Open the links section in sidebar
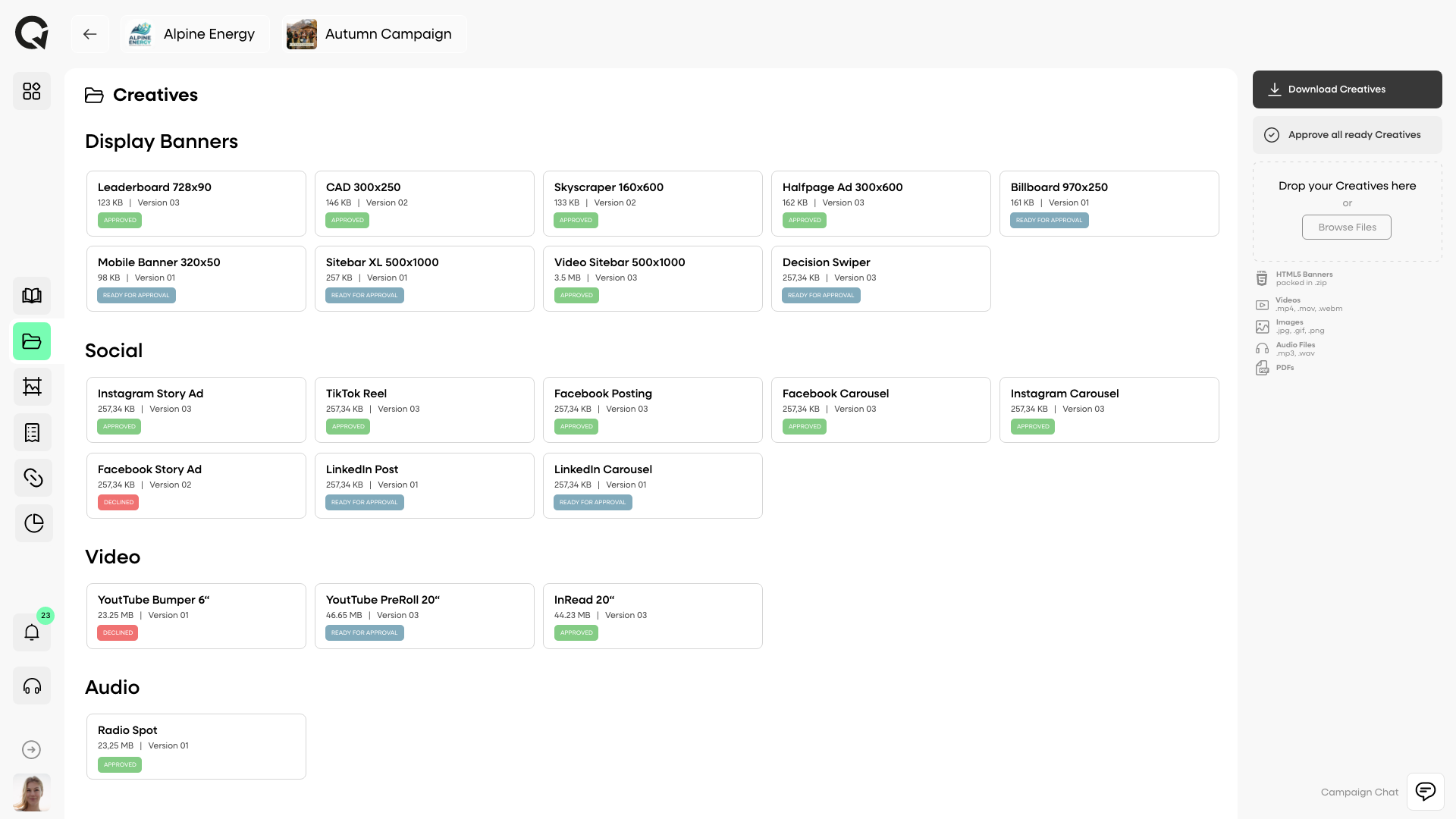The height and width of the screenshot is (819, 1456). [33, 478]
